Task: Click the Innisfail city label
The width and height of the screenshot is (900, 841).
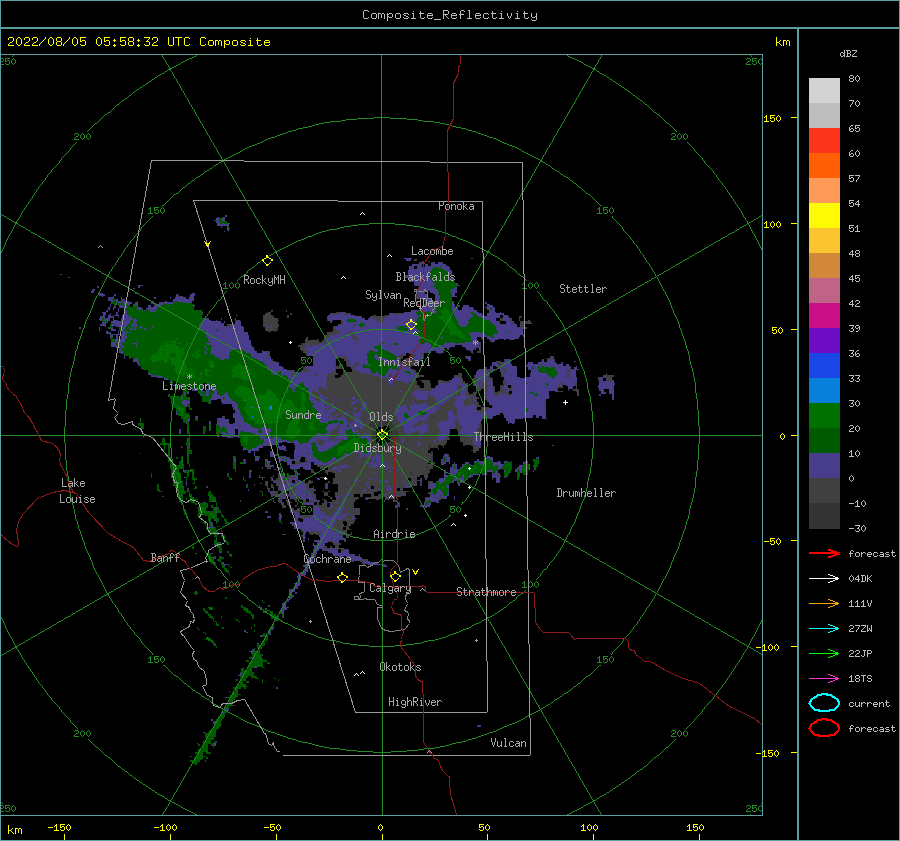Action: tap(404, 362)
